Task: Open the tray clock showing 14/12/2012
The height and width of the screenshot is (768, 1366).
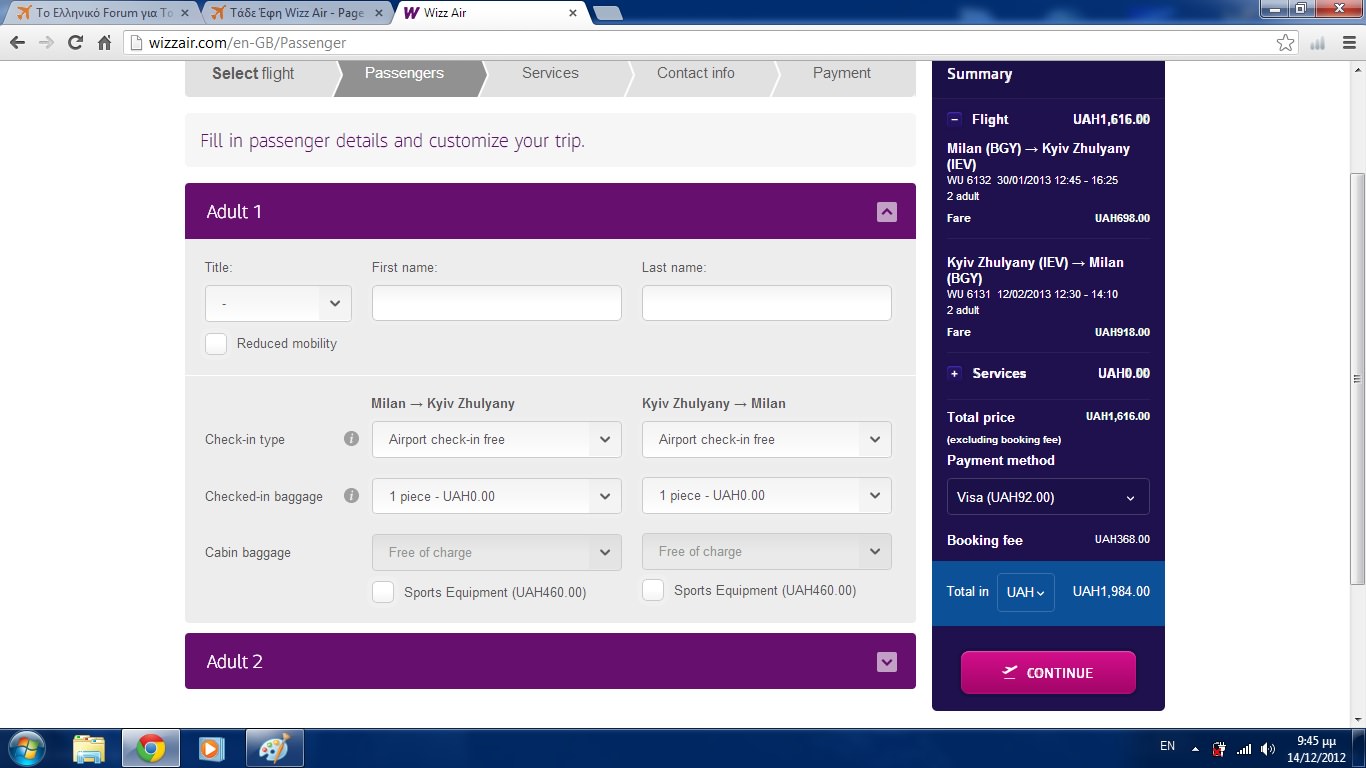Action: (x=1316, y=748)
